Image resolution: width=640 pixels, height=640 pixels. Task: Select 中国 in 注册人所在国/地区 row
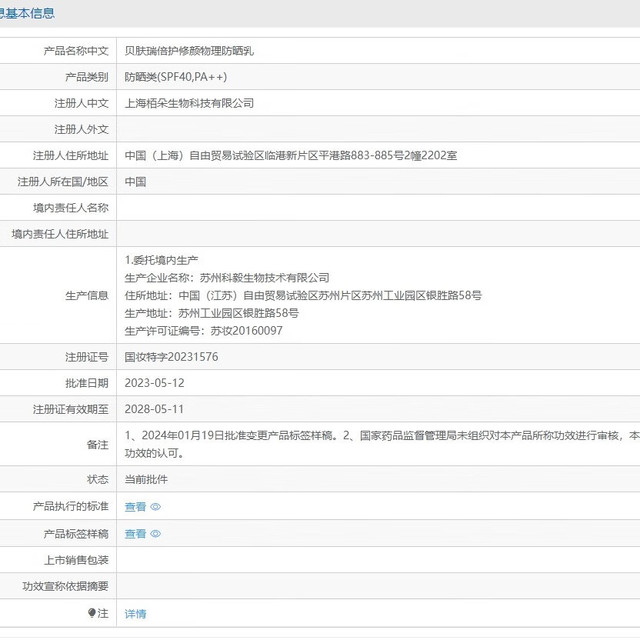[135, 181]
